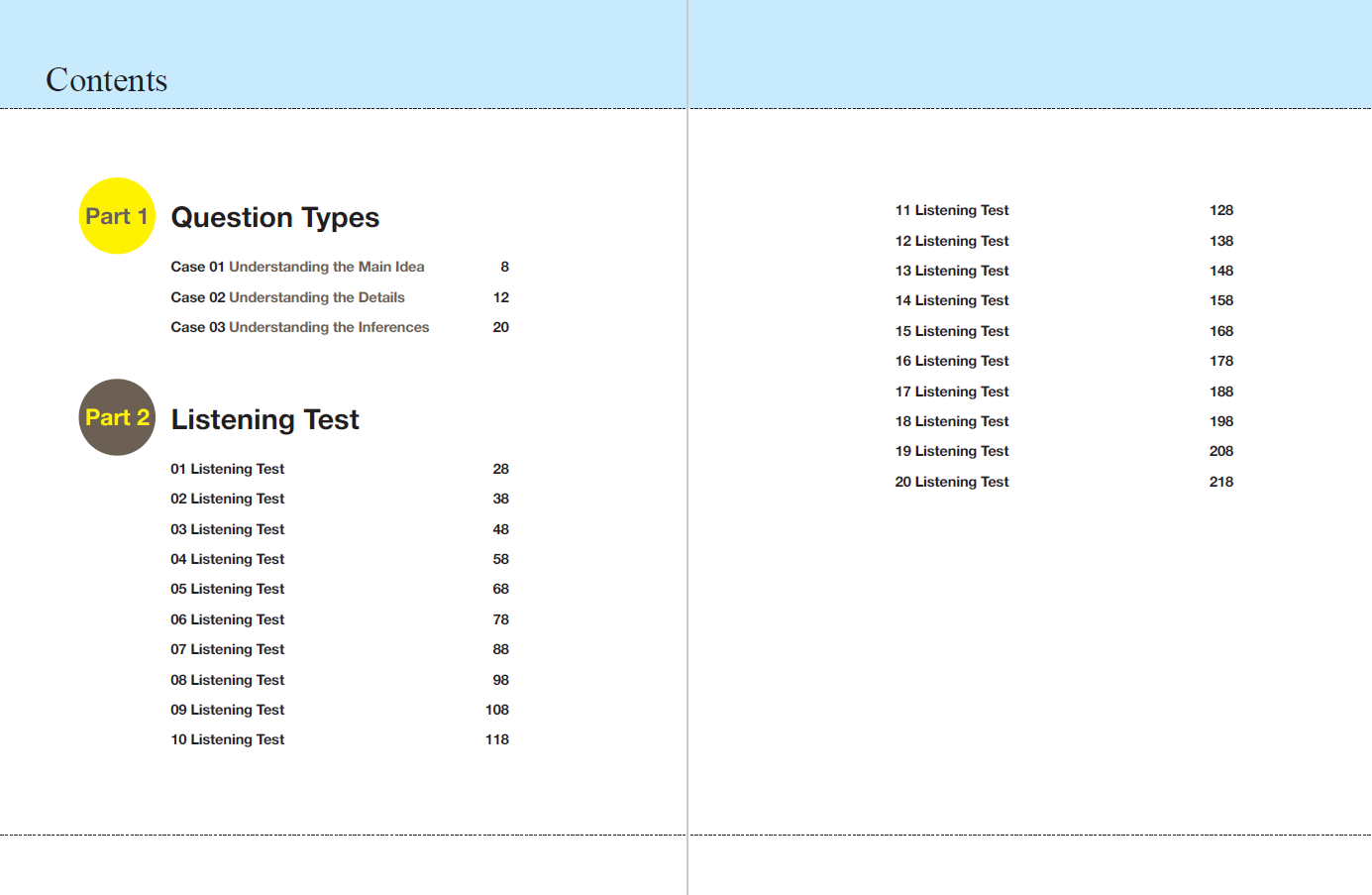Click page number 28
Viewport: 1372px width, 895px height.
[x=501, y=469]
